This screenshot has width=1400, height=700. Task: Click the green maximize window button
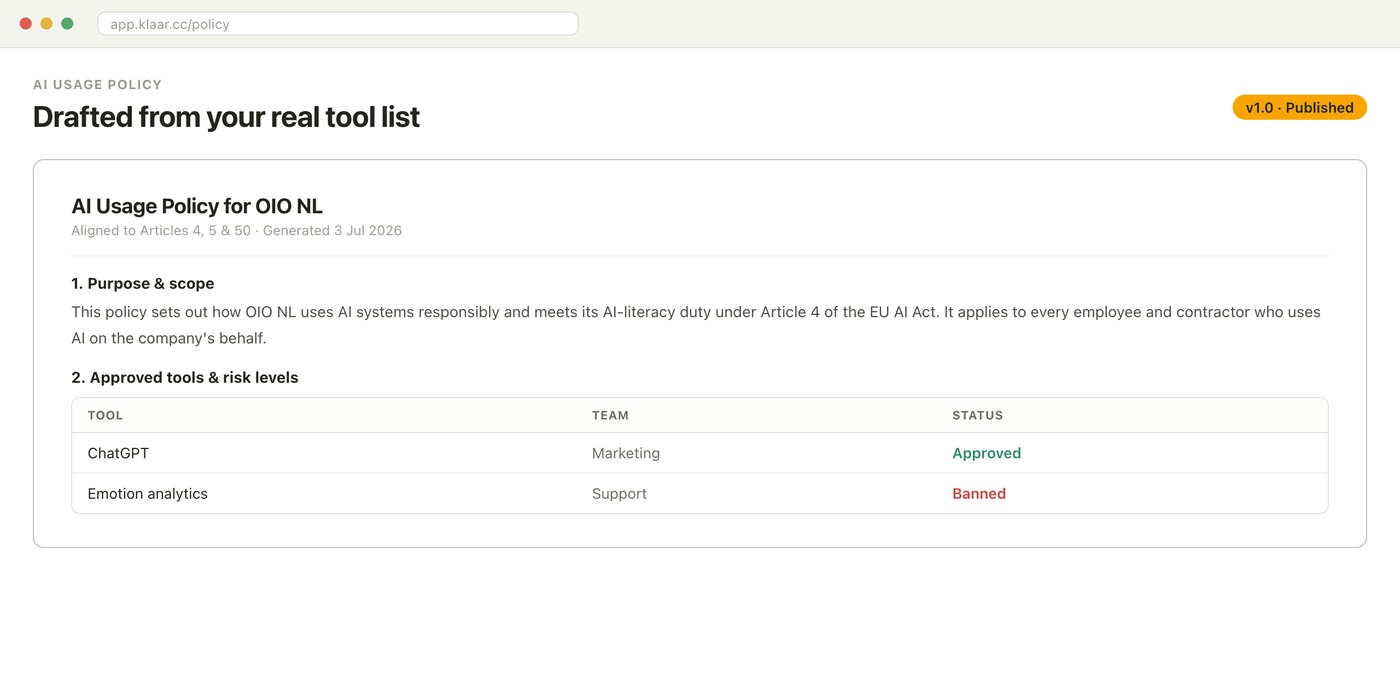[x=67, y=23]
